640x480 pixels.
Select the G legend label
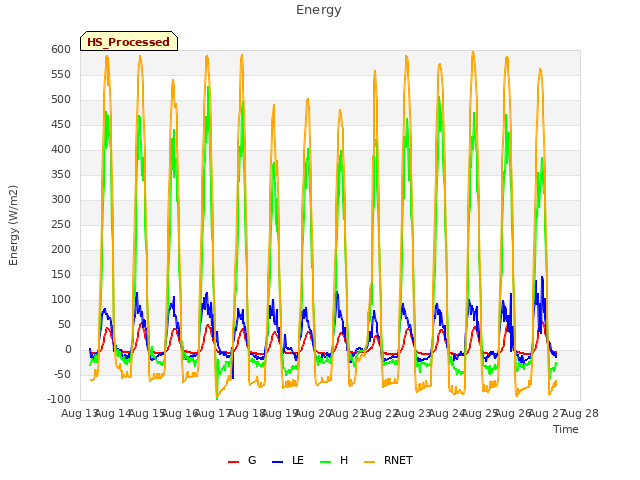tap(252, 460)
